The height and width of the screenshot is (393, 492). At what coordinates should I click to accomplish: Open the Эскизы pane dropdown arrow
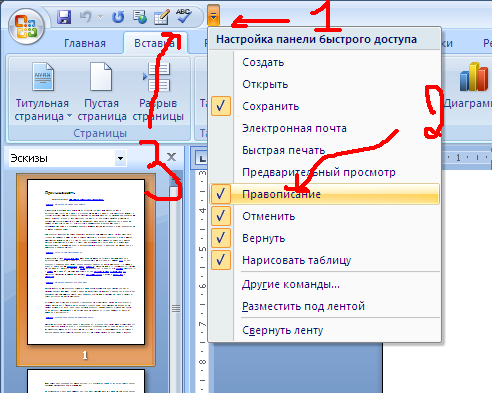coord(120,158)
